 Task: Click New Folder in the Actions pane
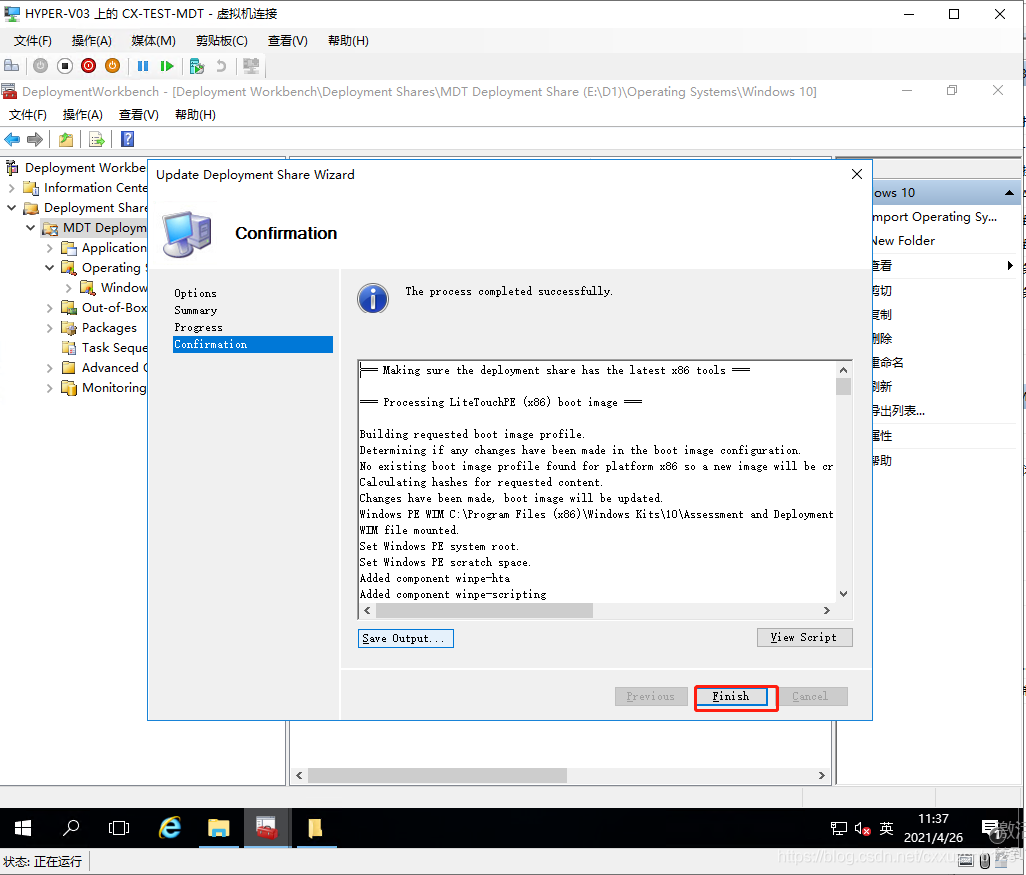tap(903, 241)
